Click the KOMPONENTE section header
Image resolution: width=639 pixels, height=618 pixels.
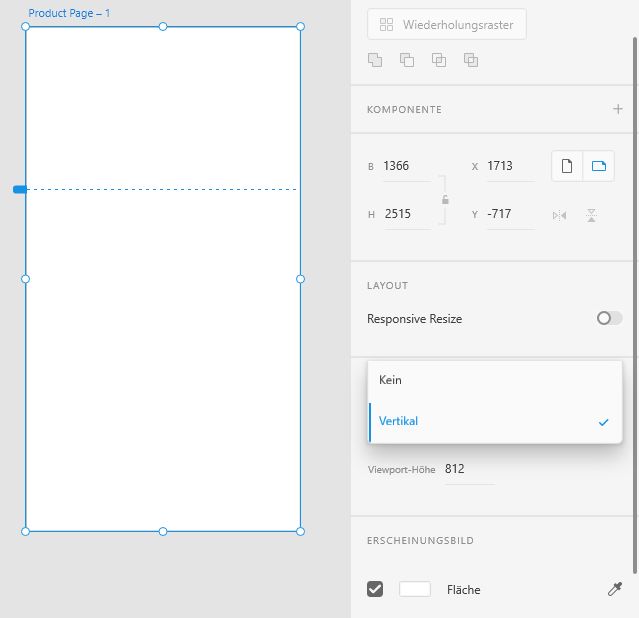[404, 110]
